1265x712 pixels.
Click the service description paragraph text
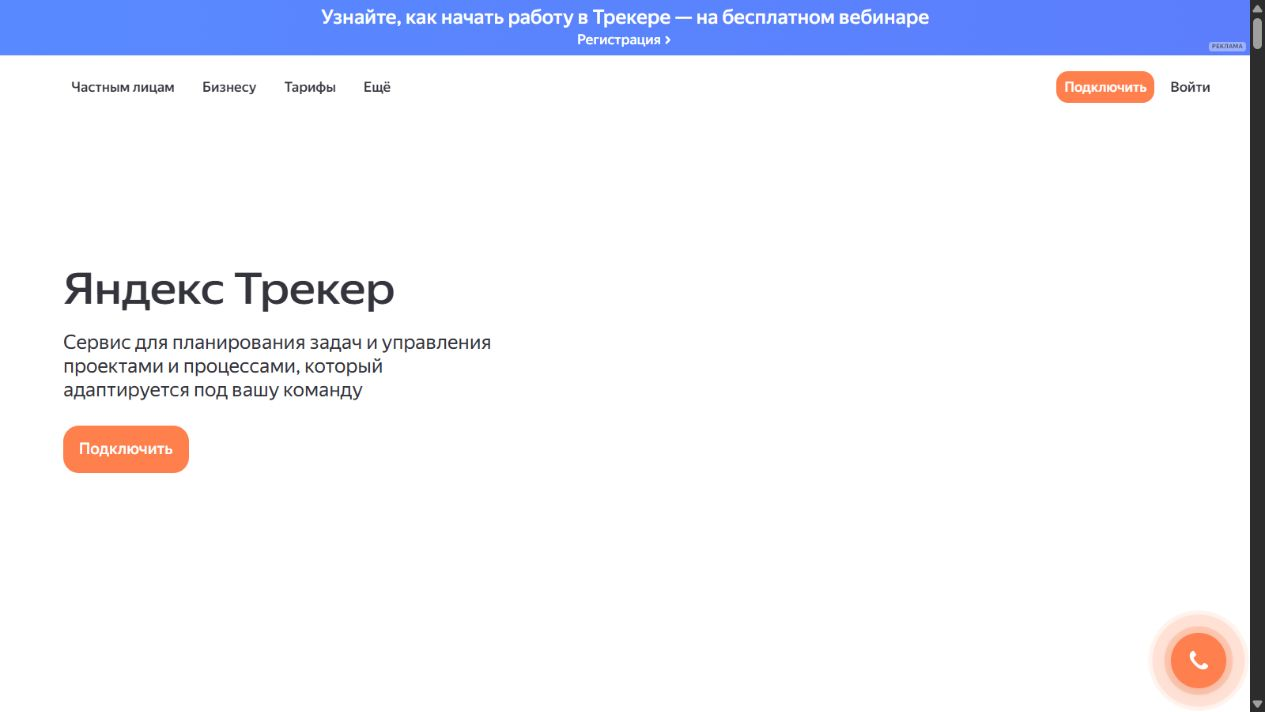tap(277, 366)
